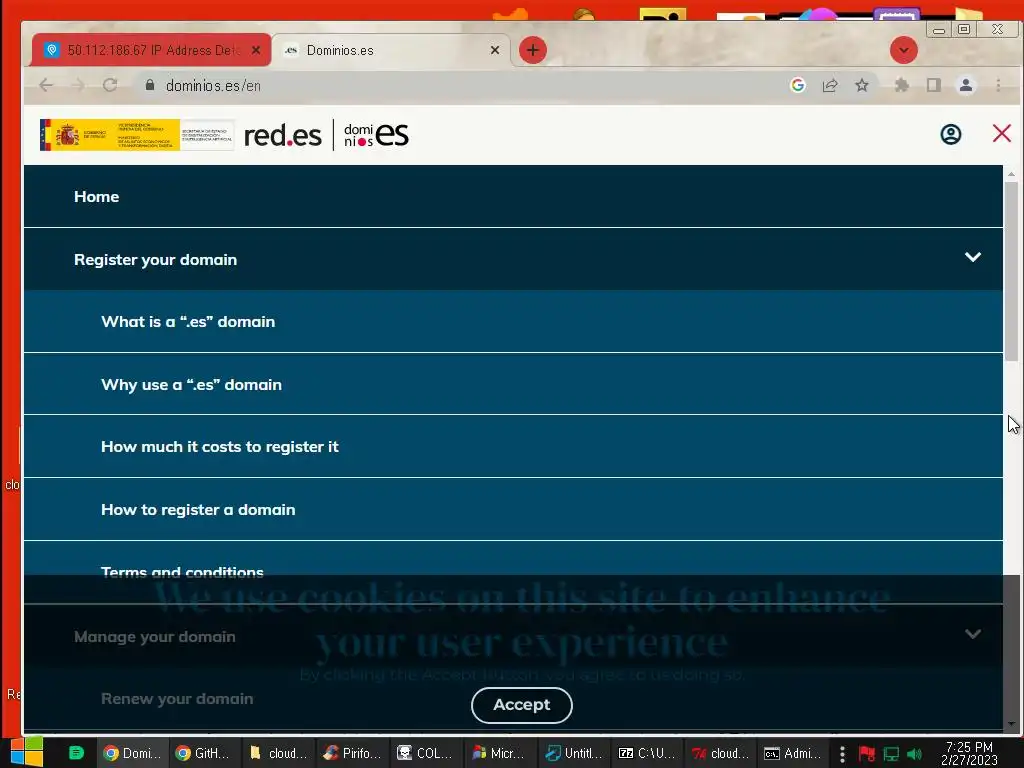
Task: Open the Pirifo... taskbar item
Action: tap(353, 753)
